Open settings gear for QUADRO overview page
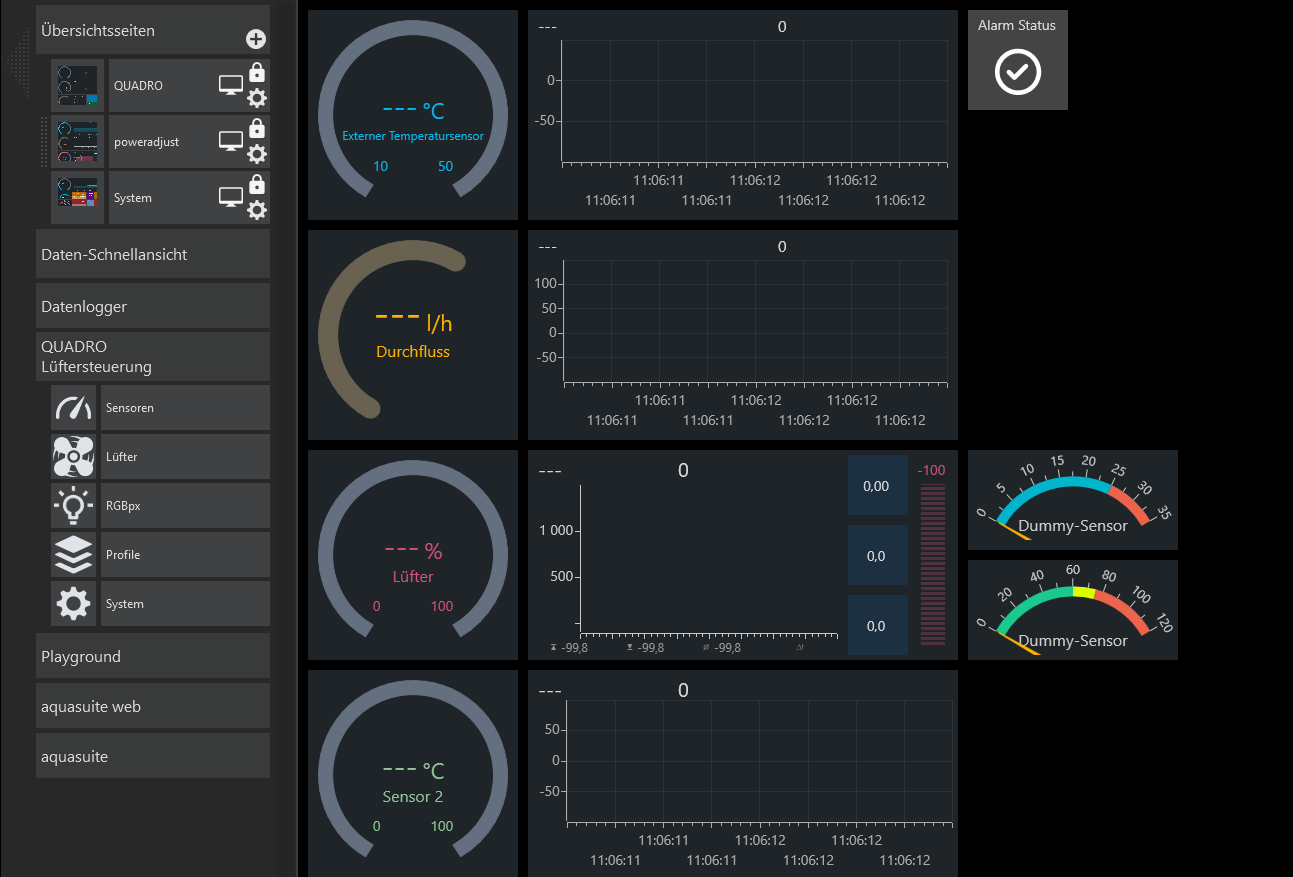1293x877 pixels. (x=257, y=98)
